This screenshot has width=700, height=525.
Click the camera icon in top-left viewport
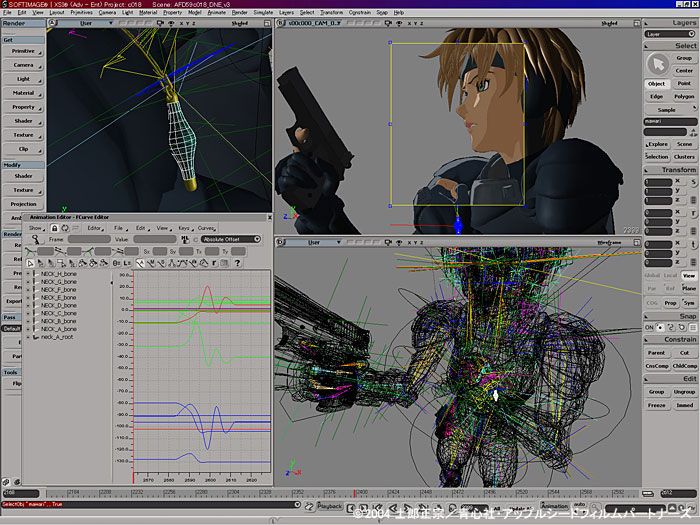point(160,23)
